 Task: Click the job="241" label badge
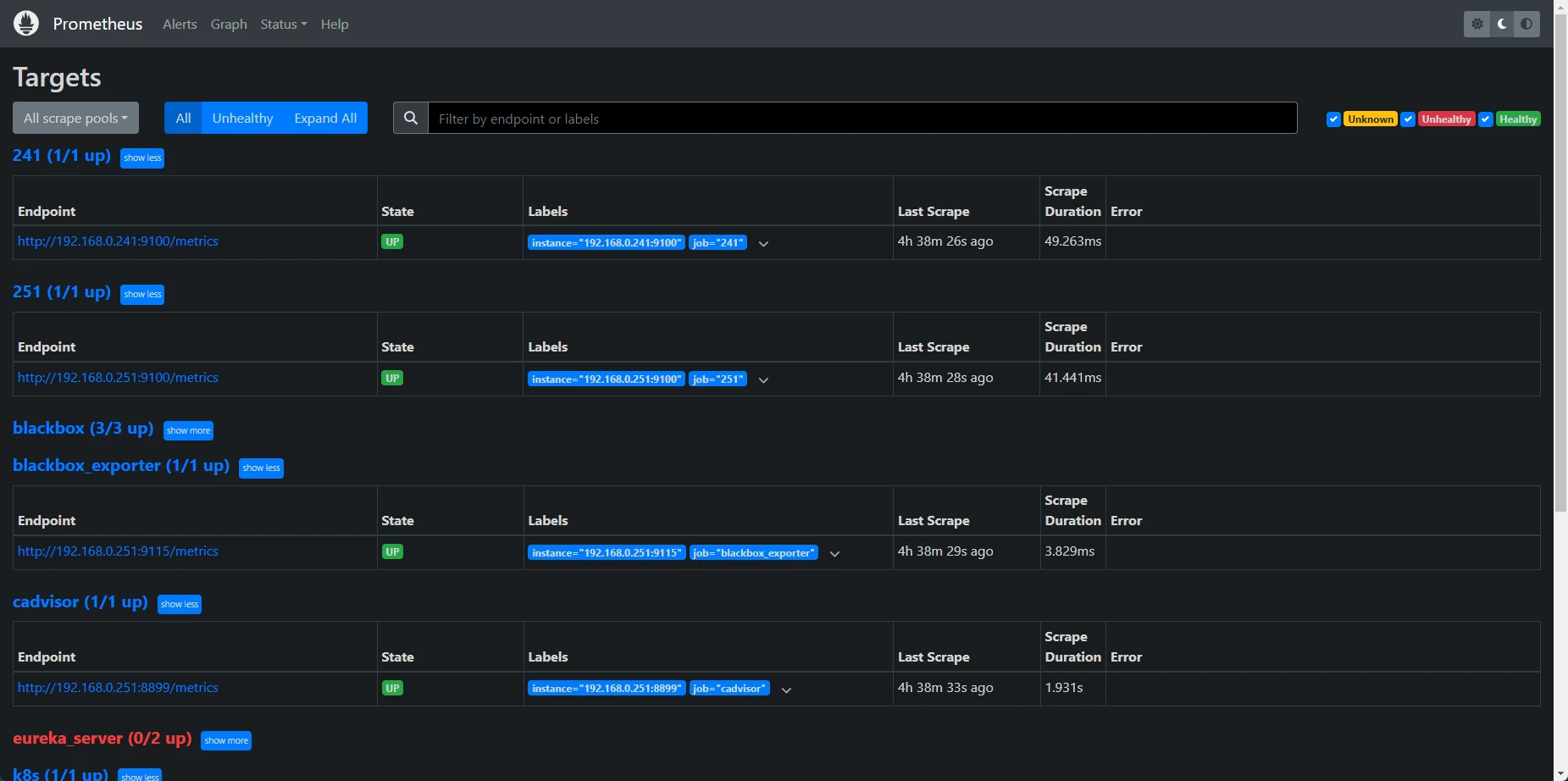(718, 242)
